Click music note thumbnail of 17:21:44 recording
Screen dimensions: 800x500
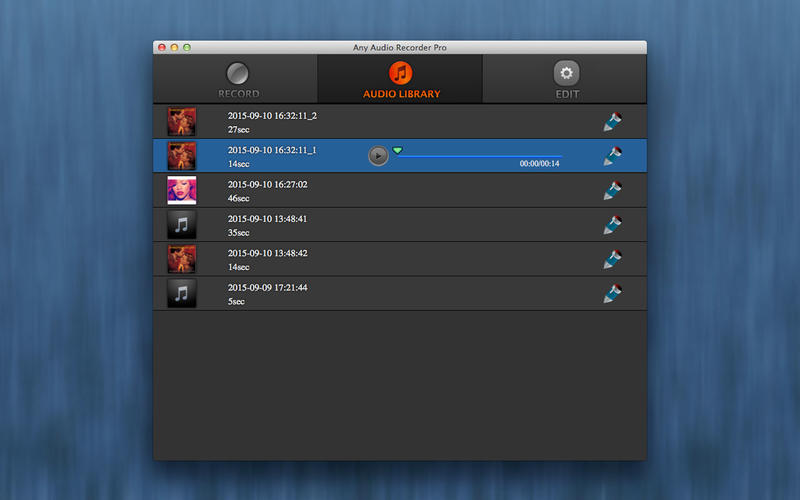click(x=182, y=293)
